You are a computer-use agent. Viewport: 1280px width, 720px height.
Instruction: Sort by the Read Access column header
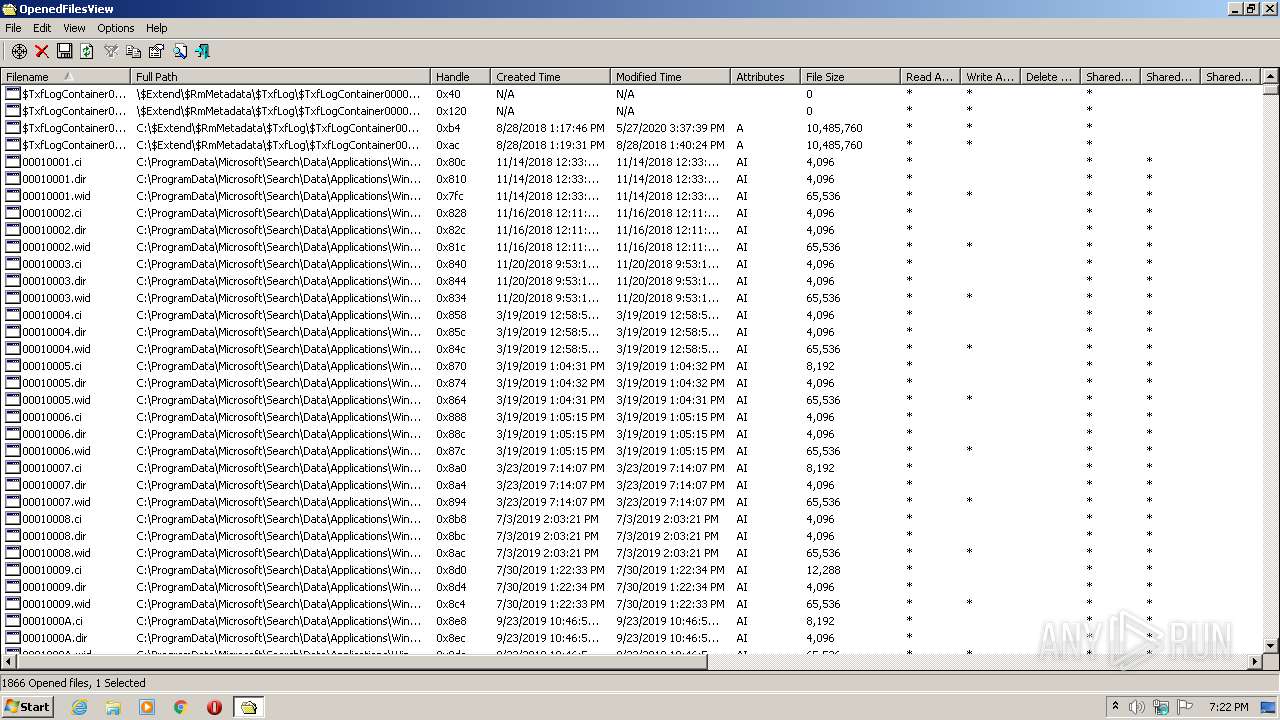pos(930,76)
